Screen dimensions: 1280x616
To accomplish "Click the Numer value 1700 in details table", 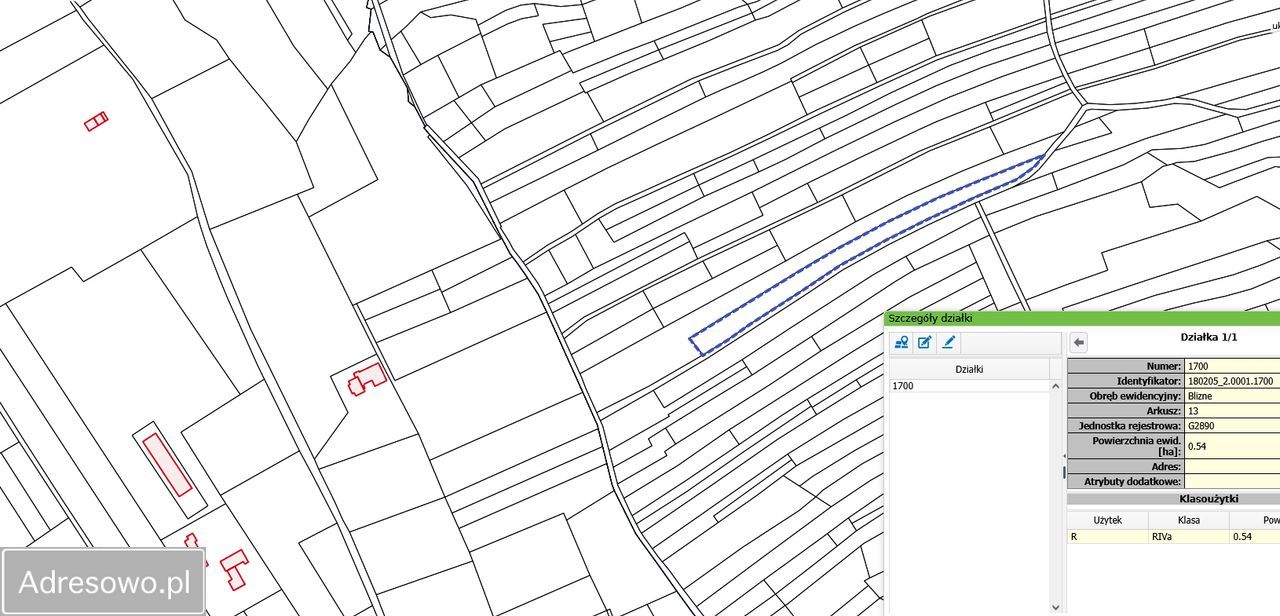I will click(1232, 366).
